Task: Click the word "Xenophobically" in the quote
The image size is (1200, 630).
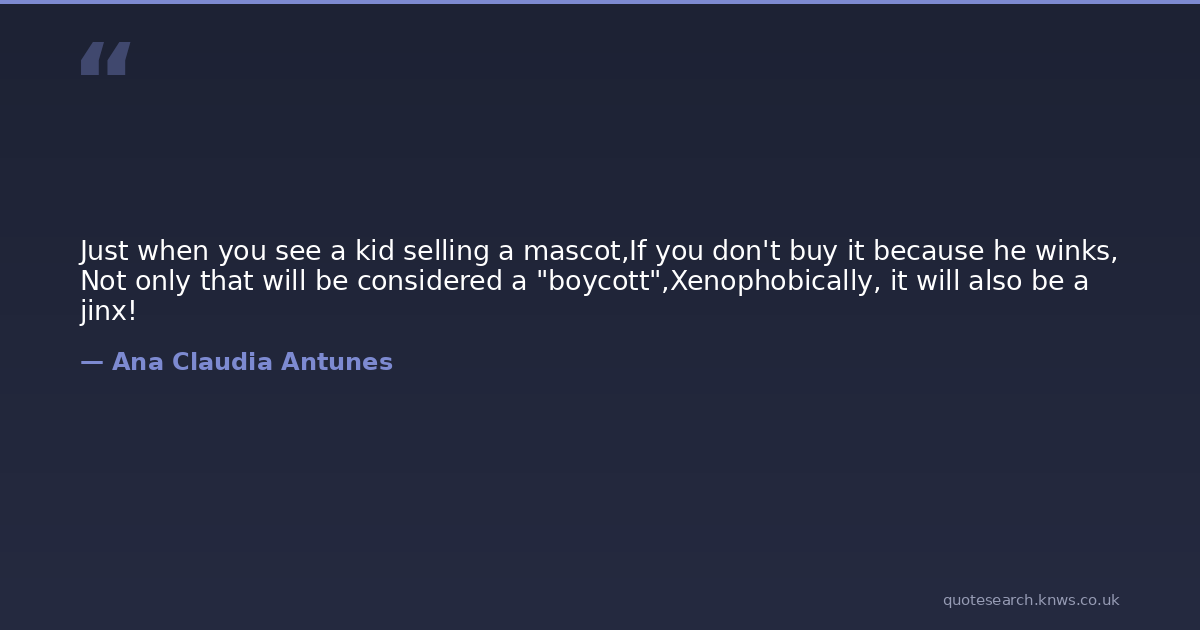Action: 774,281
